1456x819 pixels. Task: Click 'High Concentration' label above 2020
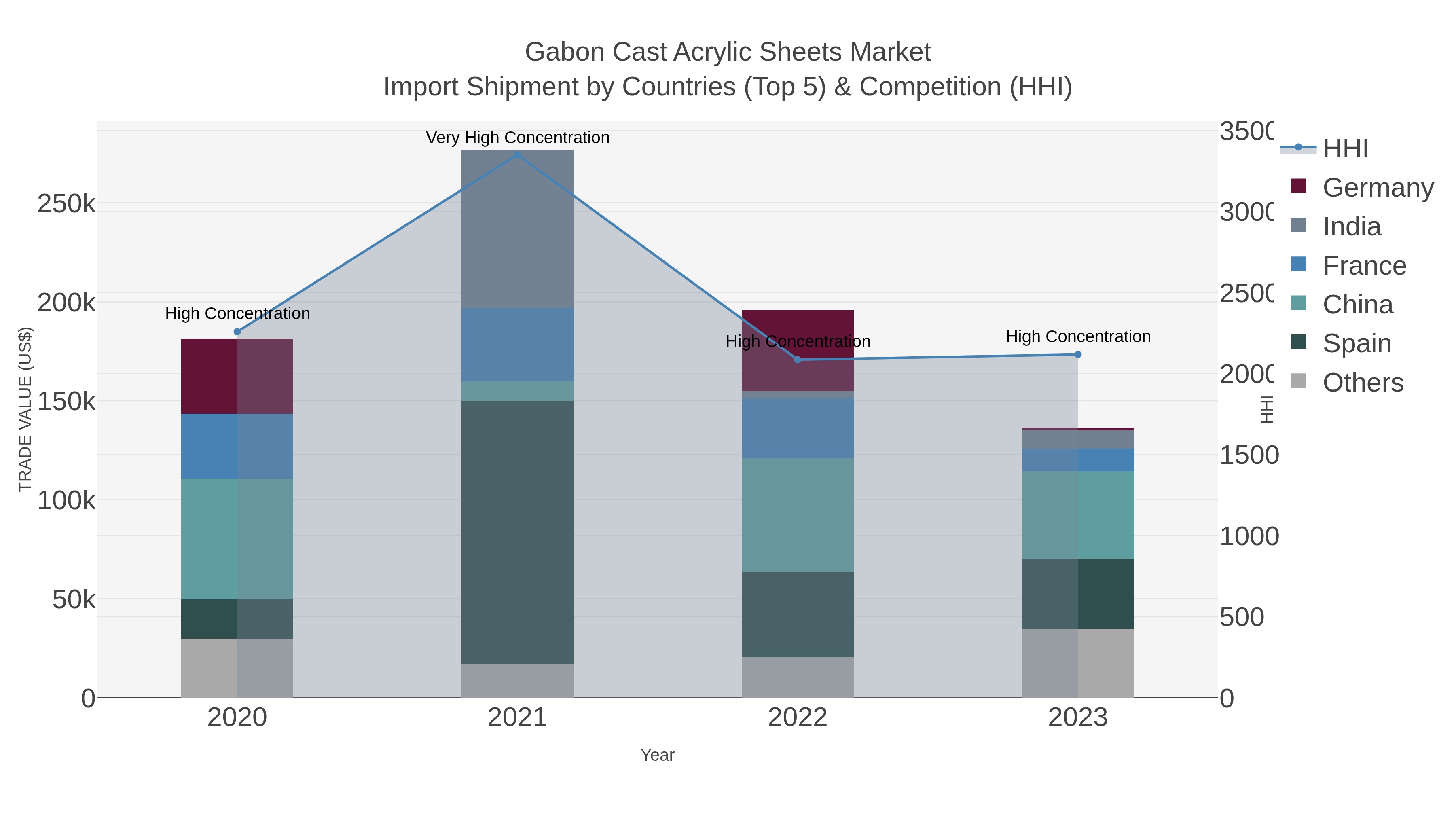pos(237,313)
